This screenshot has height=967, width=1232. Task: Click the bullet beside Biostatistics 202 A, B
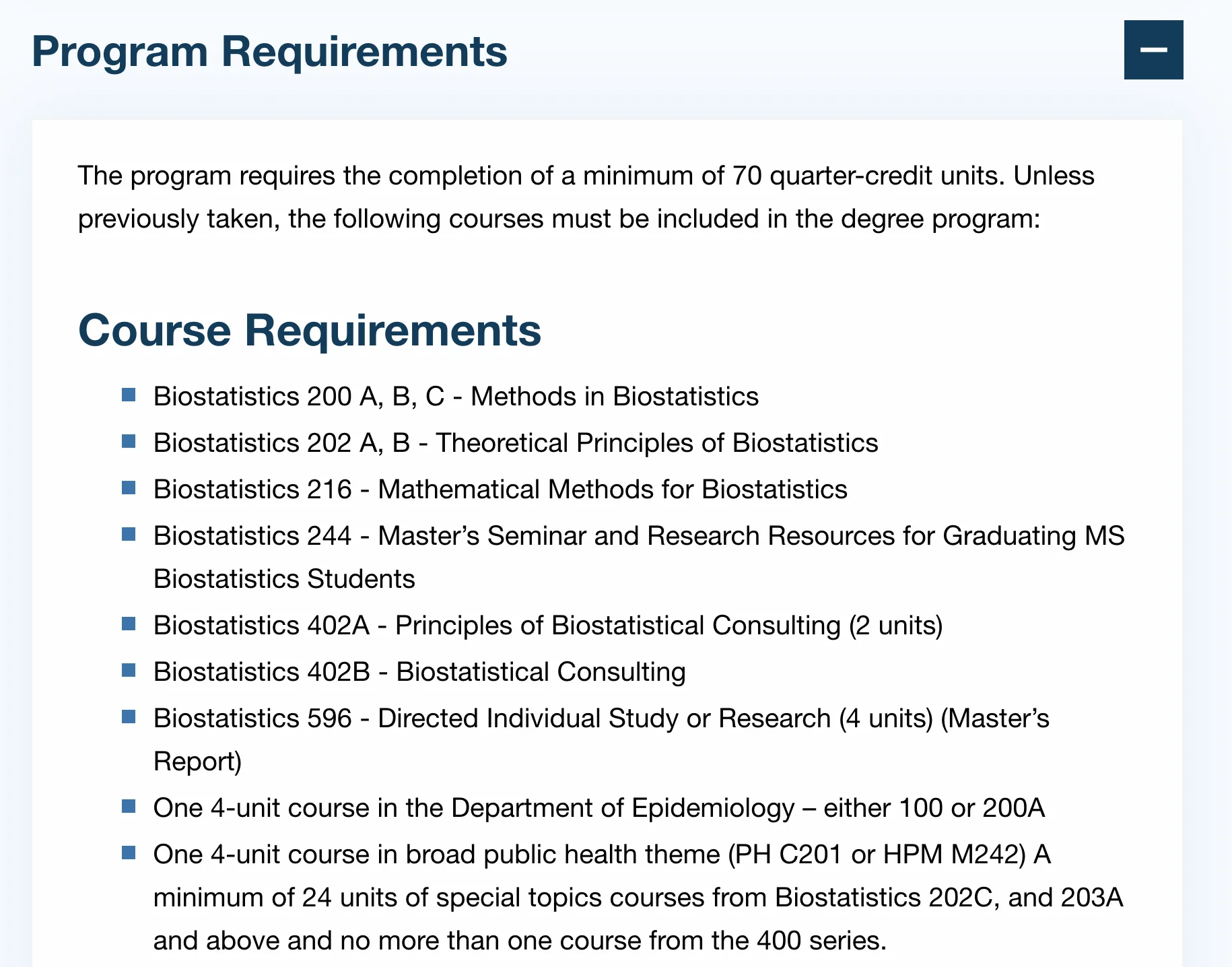129,441
